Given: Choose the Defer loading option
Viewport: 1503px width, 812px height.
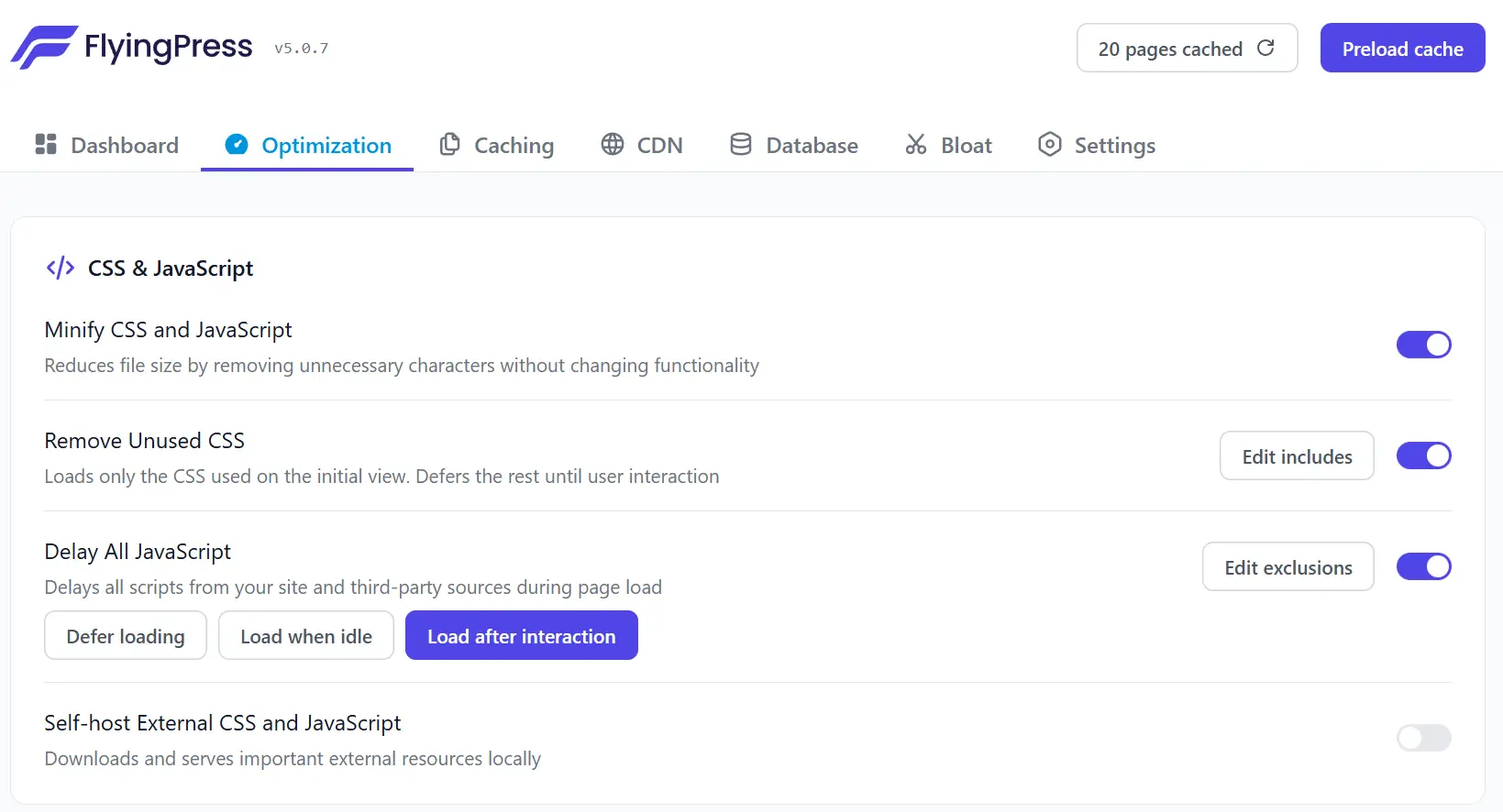Looking at the screenshot, I should (x=126, y=635).
